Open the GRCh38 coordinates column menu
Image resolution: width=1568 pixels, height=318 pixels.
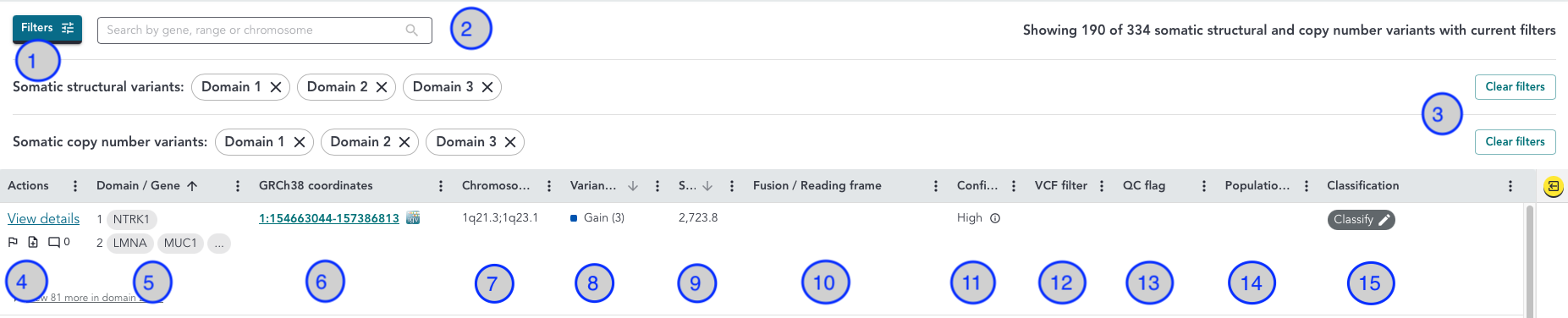[x=441, y=186]
